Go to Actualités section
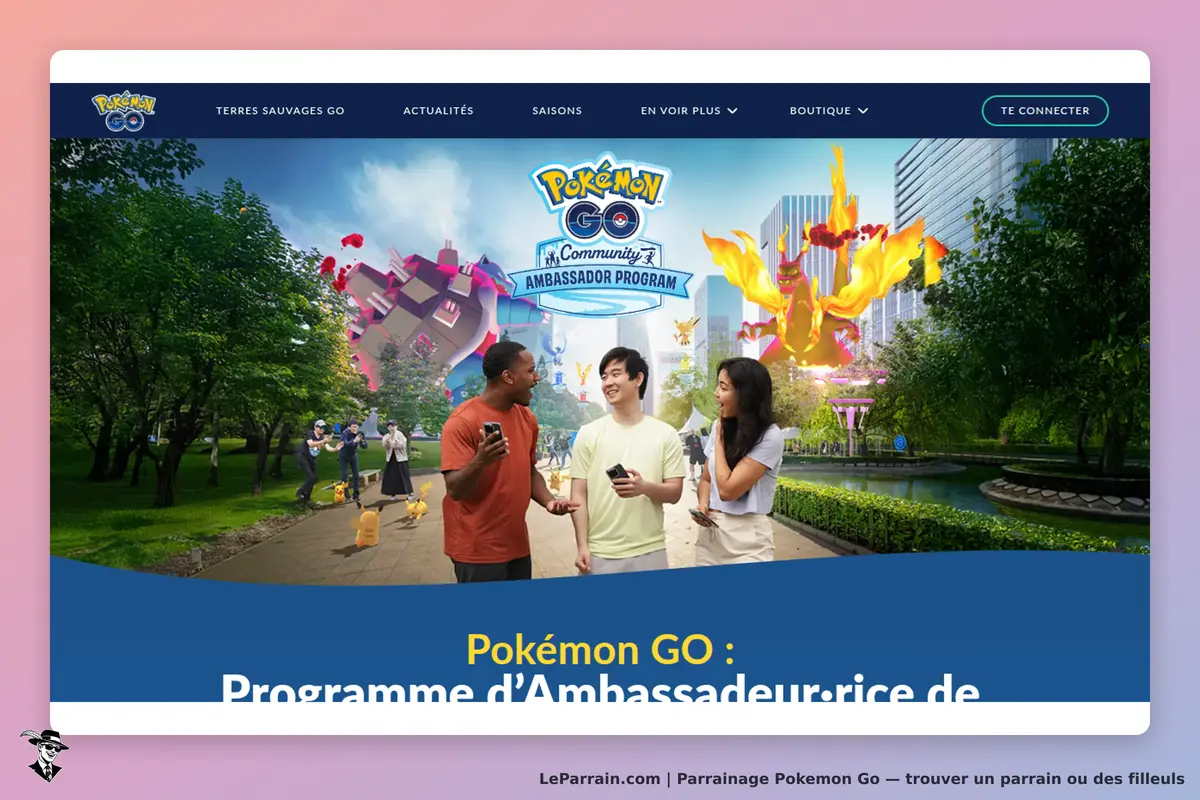This screenshot has width=1200, height=800. tap(438, 111)
